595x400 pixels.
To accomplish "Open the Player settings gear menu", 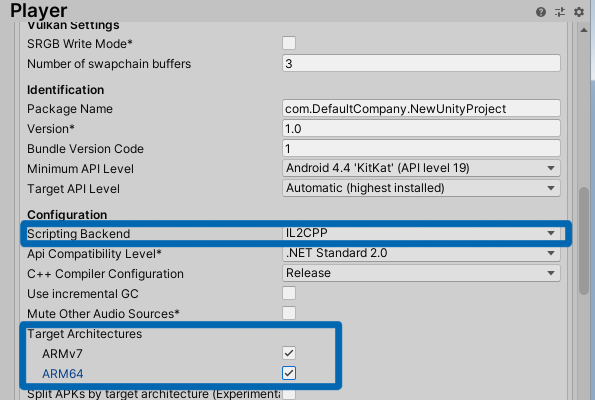I will 579,12.
